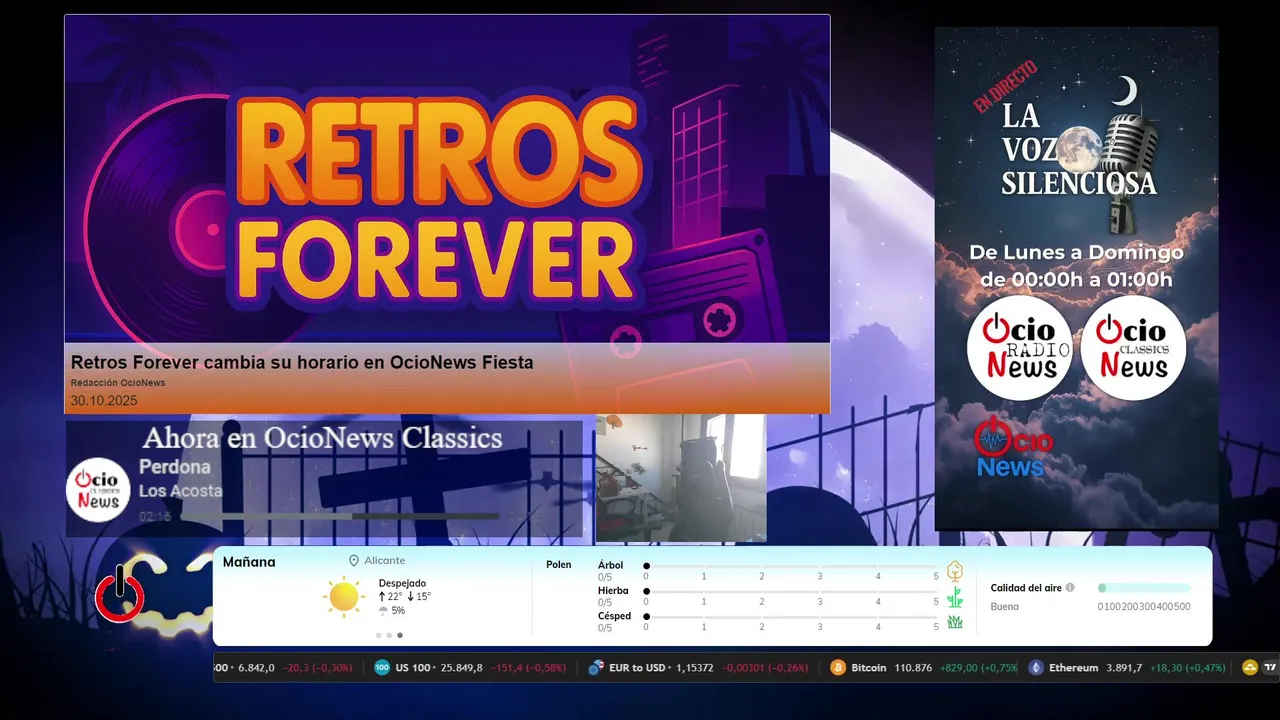1280x720 pixels.
Task: Click the red power logo icon
Action: (120, 594)
